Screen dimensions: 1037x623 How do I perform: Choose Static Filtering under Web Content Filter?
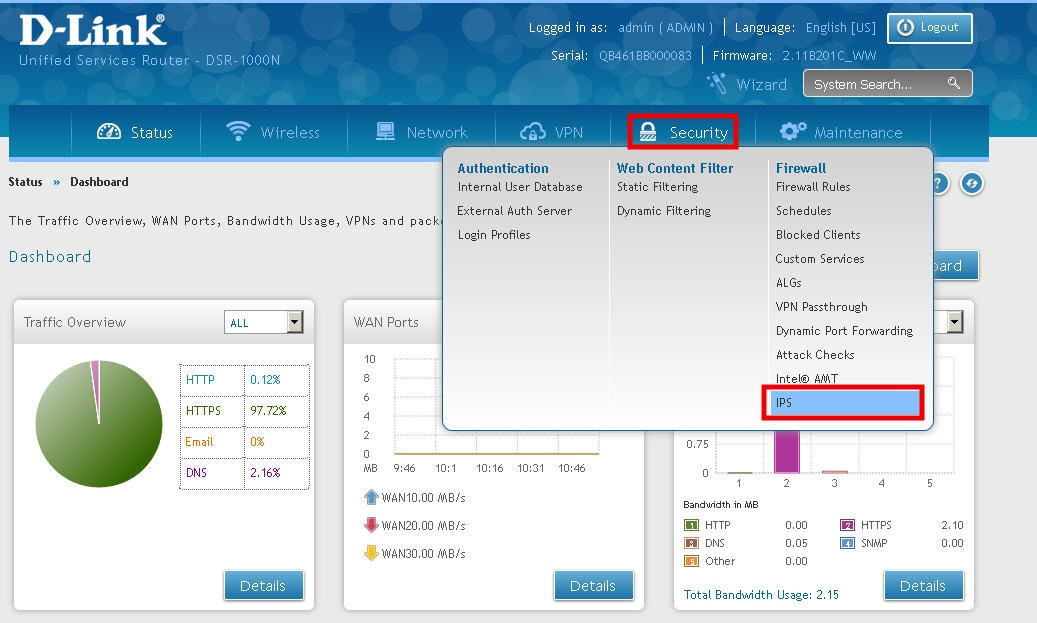click(x=657, y=187)
